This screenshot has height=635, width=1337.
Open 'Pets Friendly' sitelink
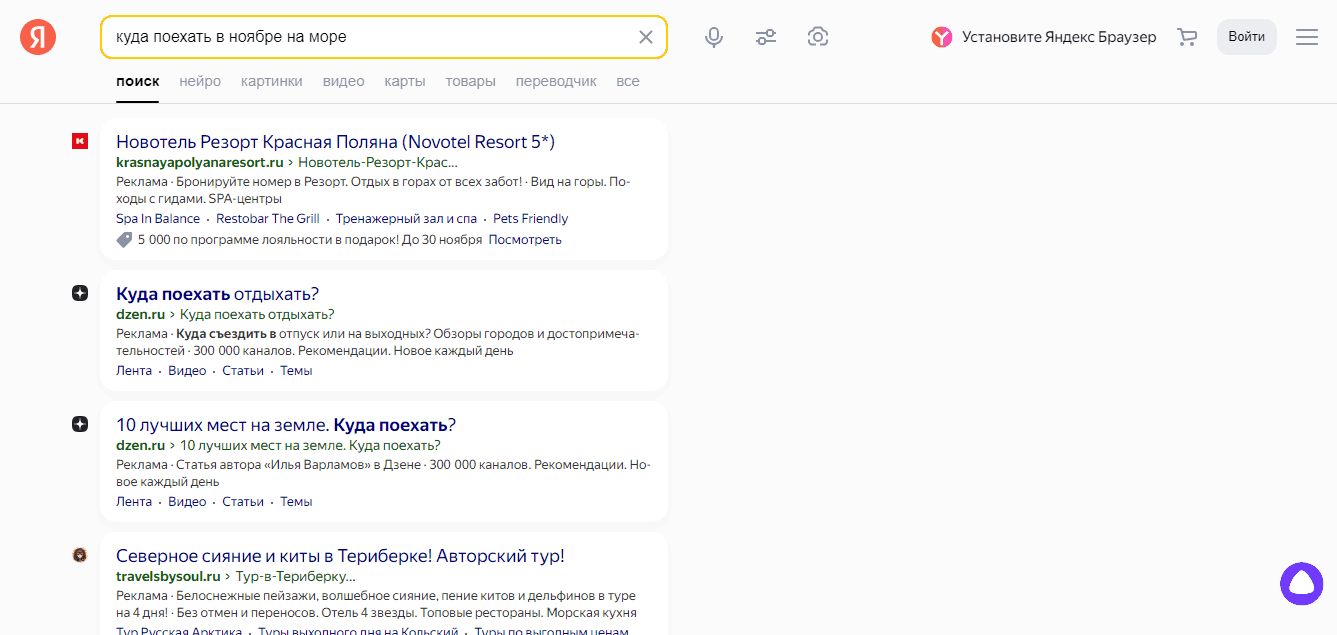click(530, 218)
